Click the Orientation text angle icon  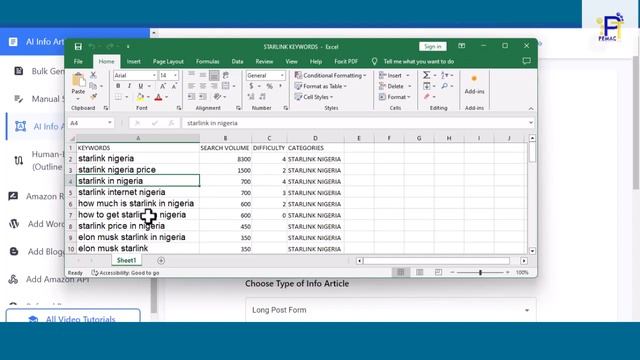click(x=218, y=97)
